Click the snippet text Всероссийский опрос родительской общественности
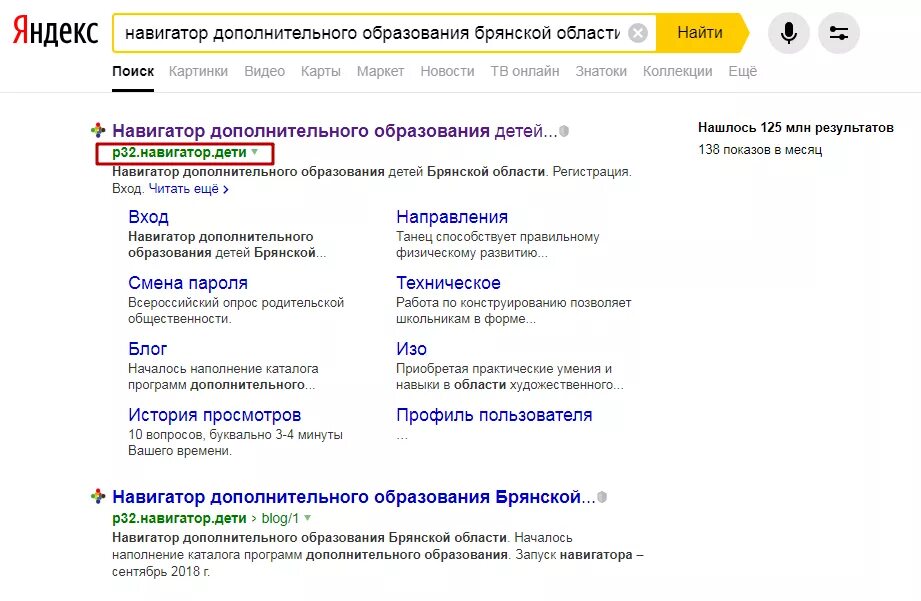This screenshot has width=921, height=601. click(x=236, y=311)
